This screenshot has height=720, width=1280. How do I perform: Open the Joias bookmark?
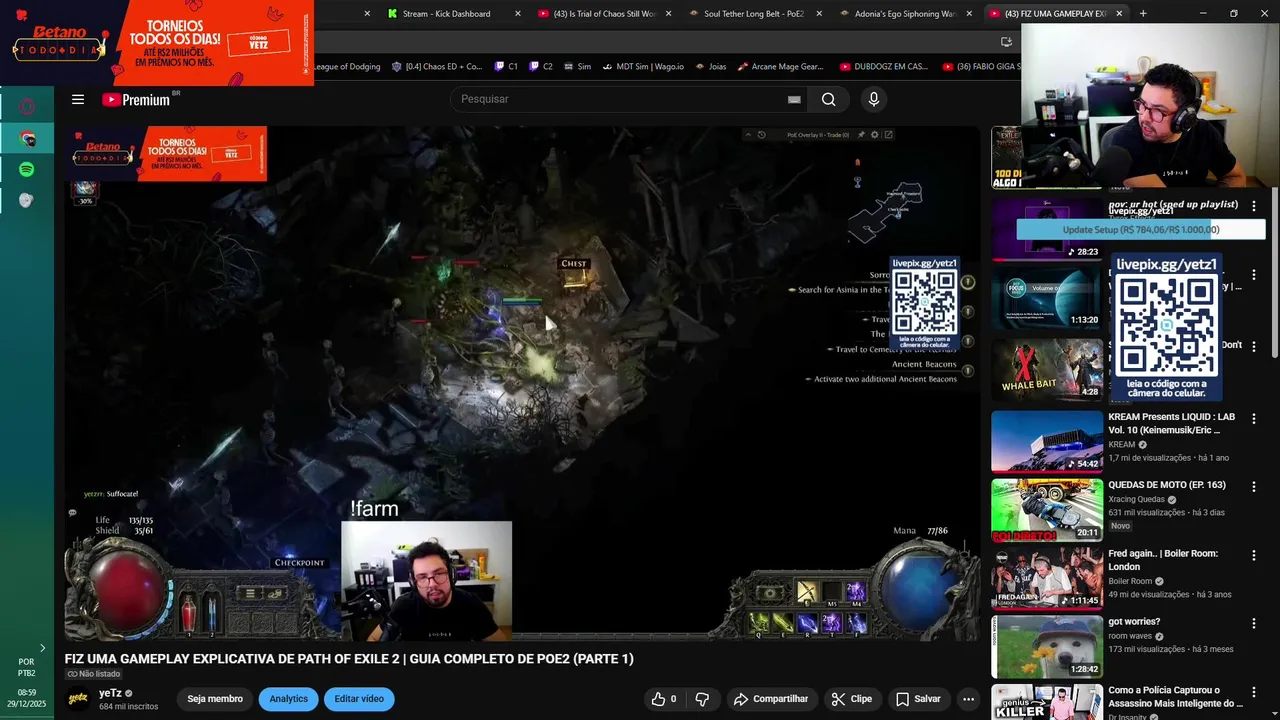pos(710,67)
